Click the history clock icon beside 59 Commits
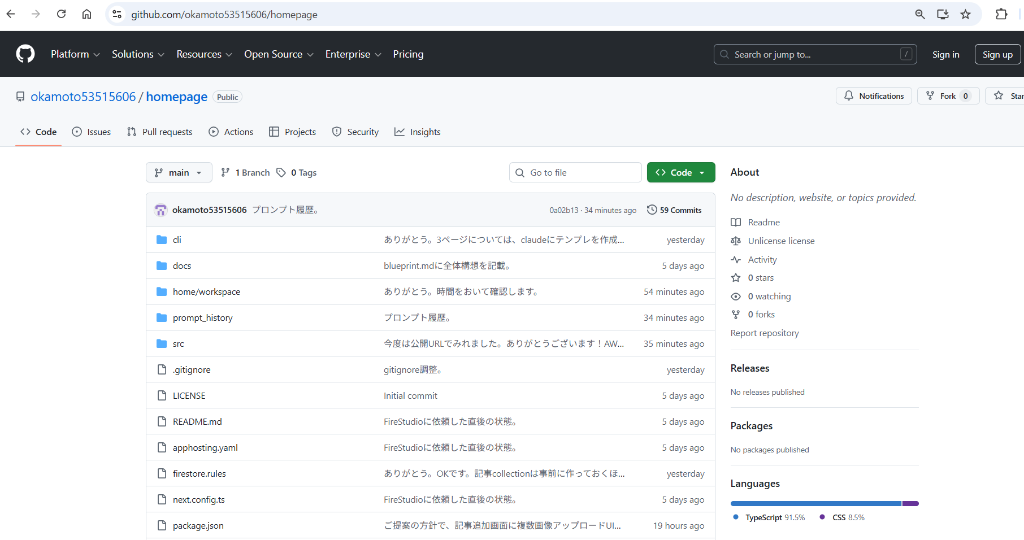The width and height of the screenshot is (1024, 540). point(652,210)
